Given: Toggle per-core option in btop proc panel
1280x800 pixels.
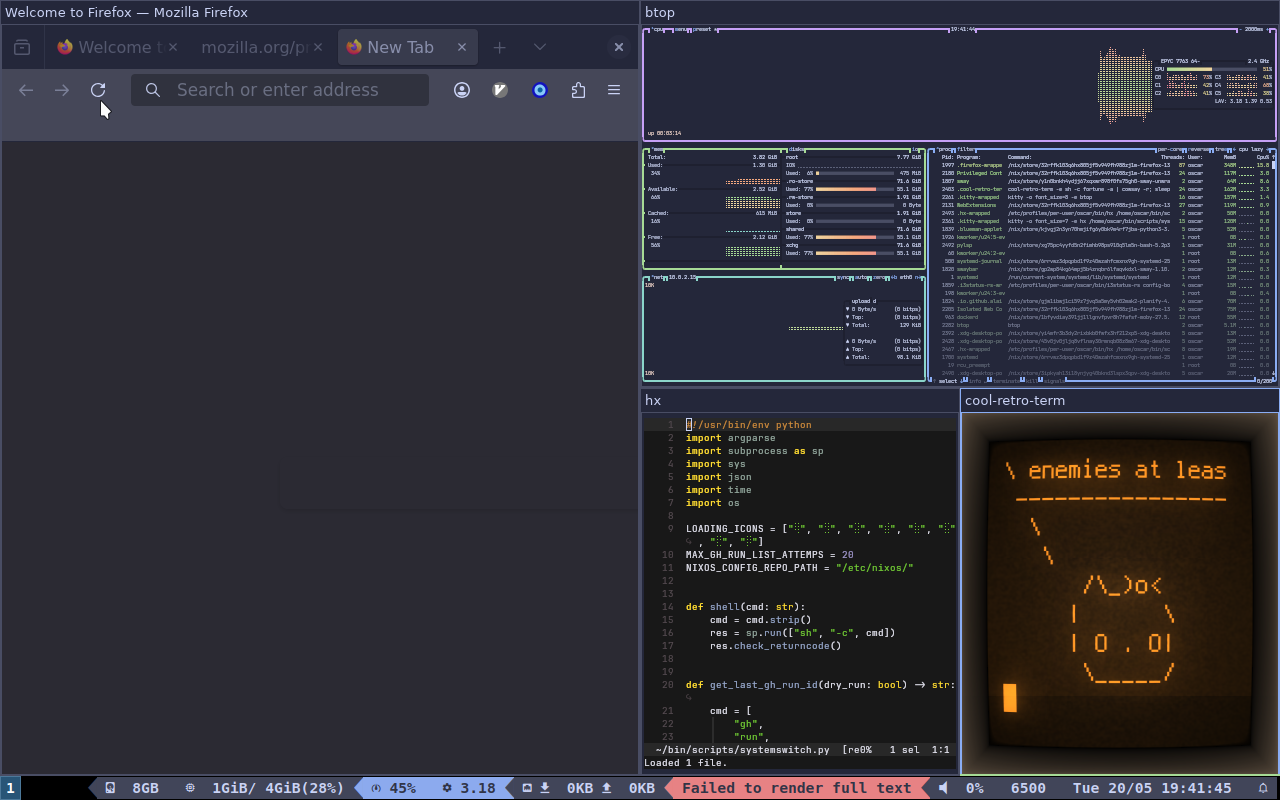Looking at the screenshot, I should click(1171, 149).
